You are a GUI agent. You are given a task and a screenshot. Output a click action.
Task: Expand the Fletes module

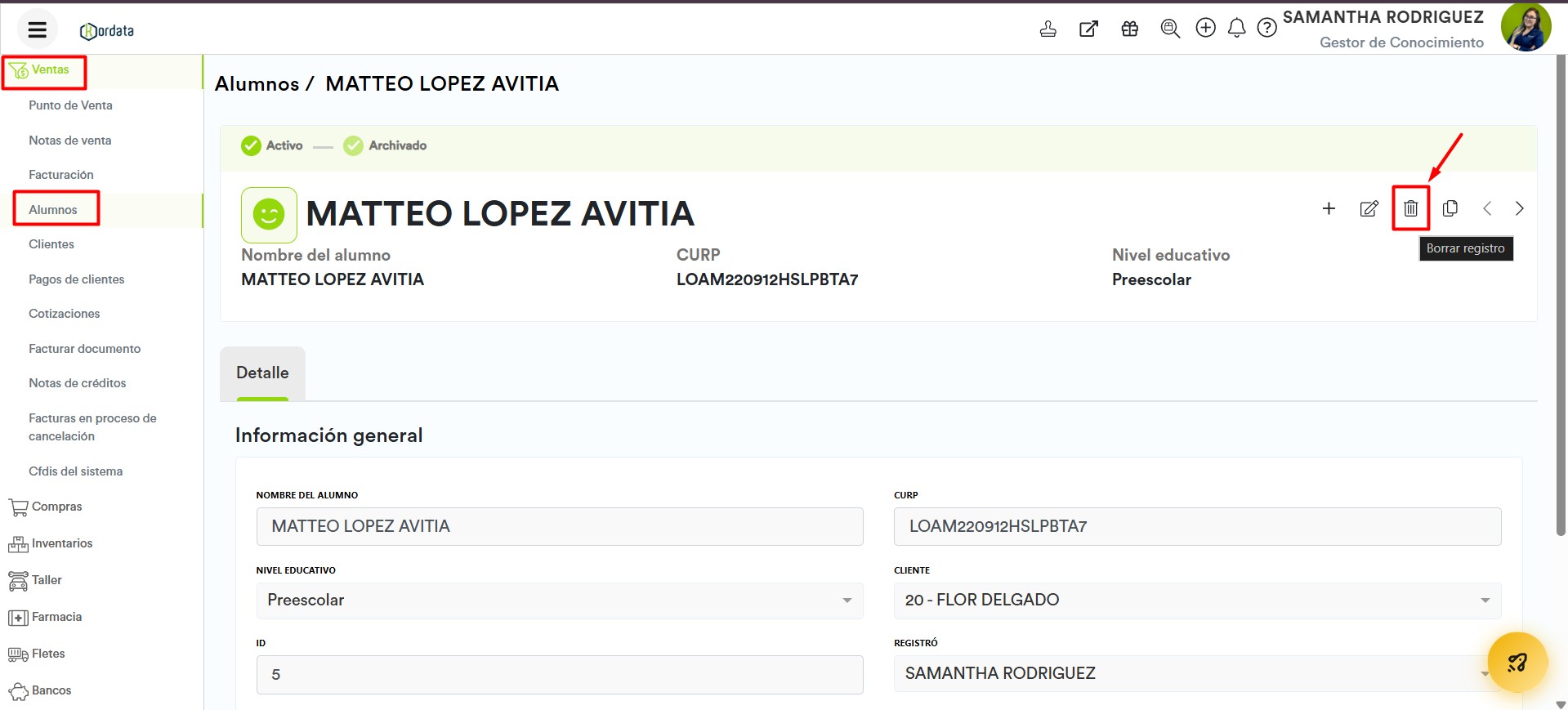pos(37,654)
